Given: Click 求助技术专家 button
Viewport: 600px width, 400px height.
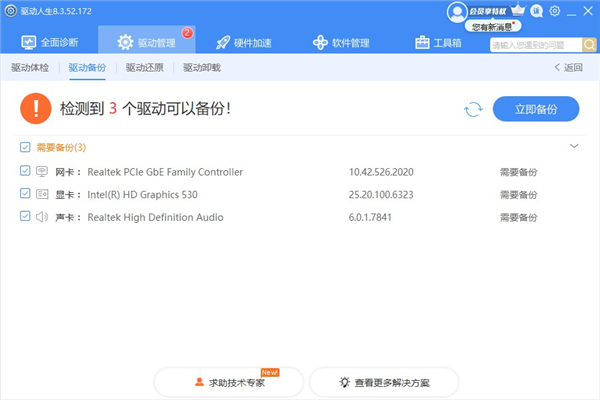Looking at the screenshot, I should click(229, 382).
